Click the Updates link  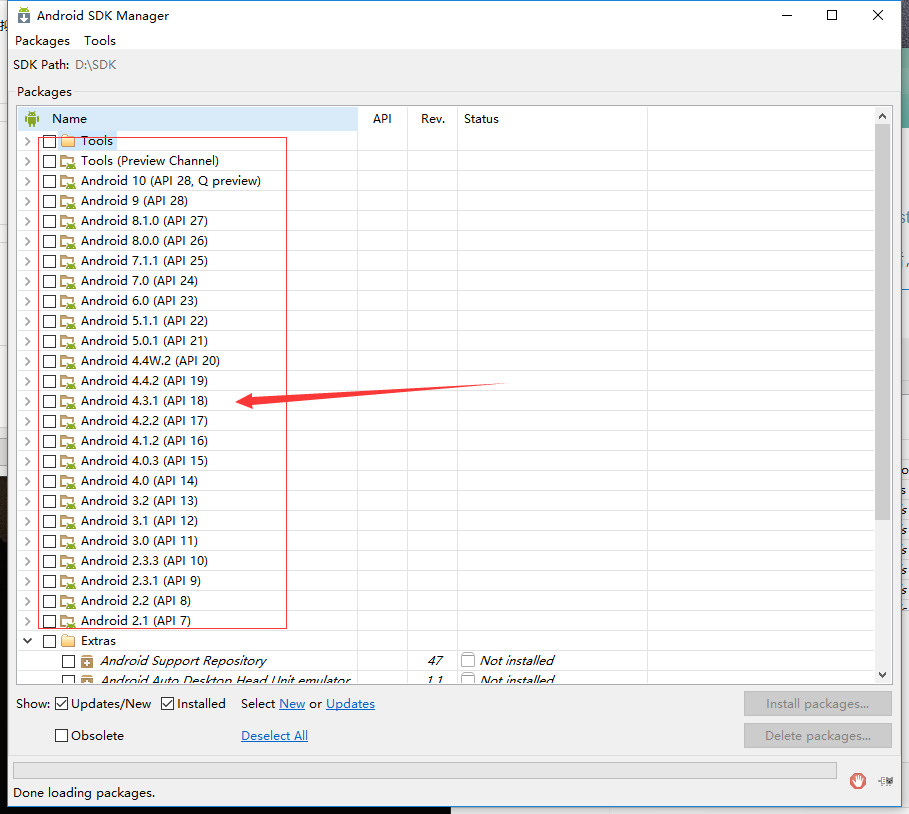(x=350, y=704)
